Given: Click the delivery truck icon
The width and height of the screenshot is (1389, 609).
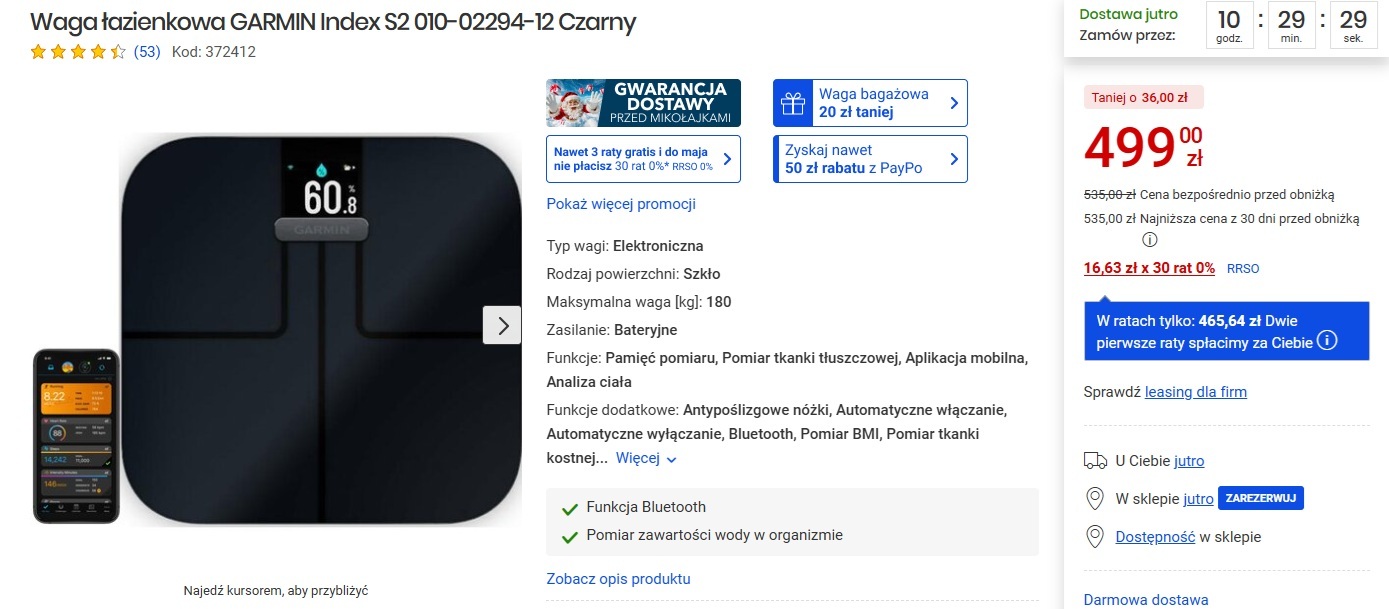Looking at the screenshot, I should click(x=1095, y=461).
